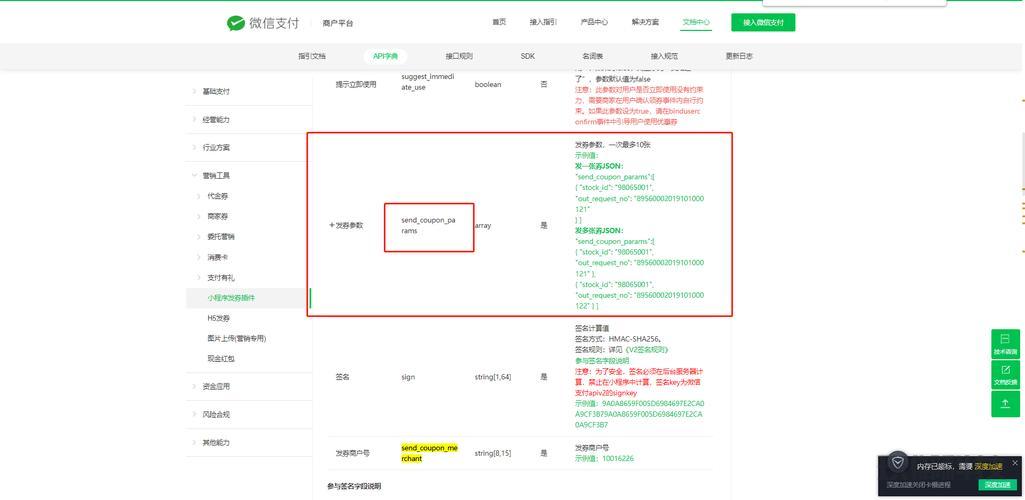Open the 接入指引 nav item
The image size is (1025, 500).
click(543, 22)
